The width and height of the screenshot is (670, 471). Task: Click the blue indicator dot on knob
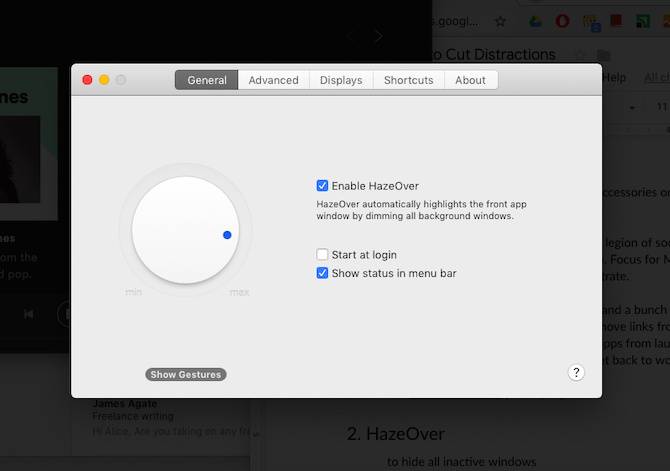click(227, 235)
